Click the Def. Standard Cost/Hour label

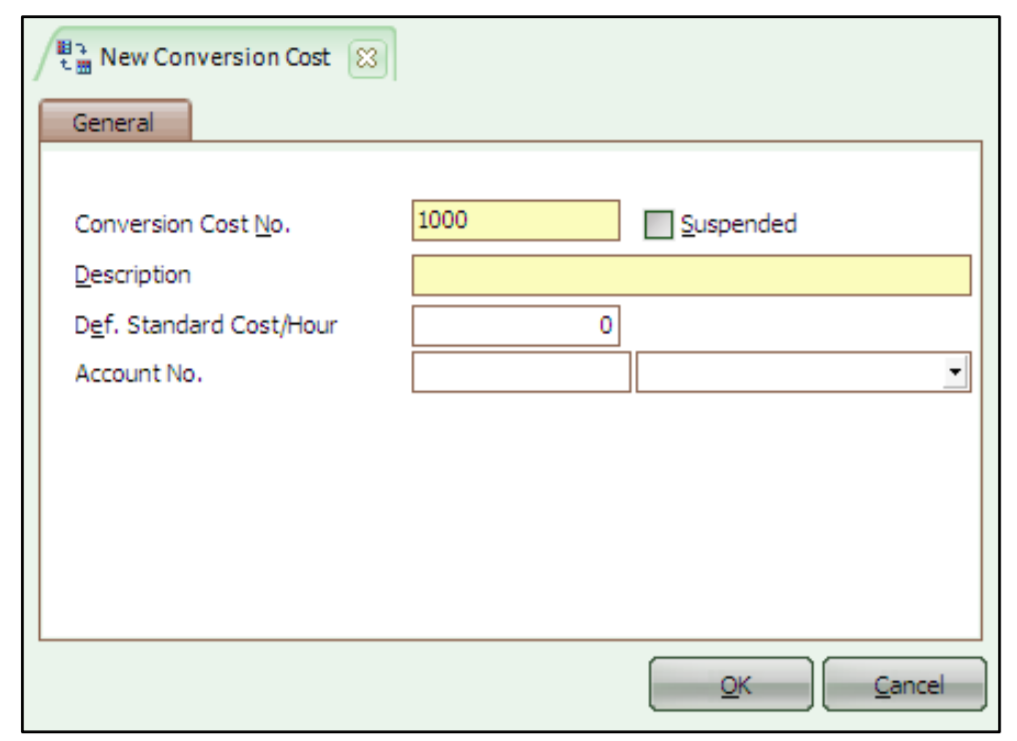tap(206, 325)
